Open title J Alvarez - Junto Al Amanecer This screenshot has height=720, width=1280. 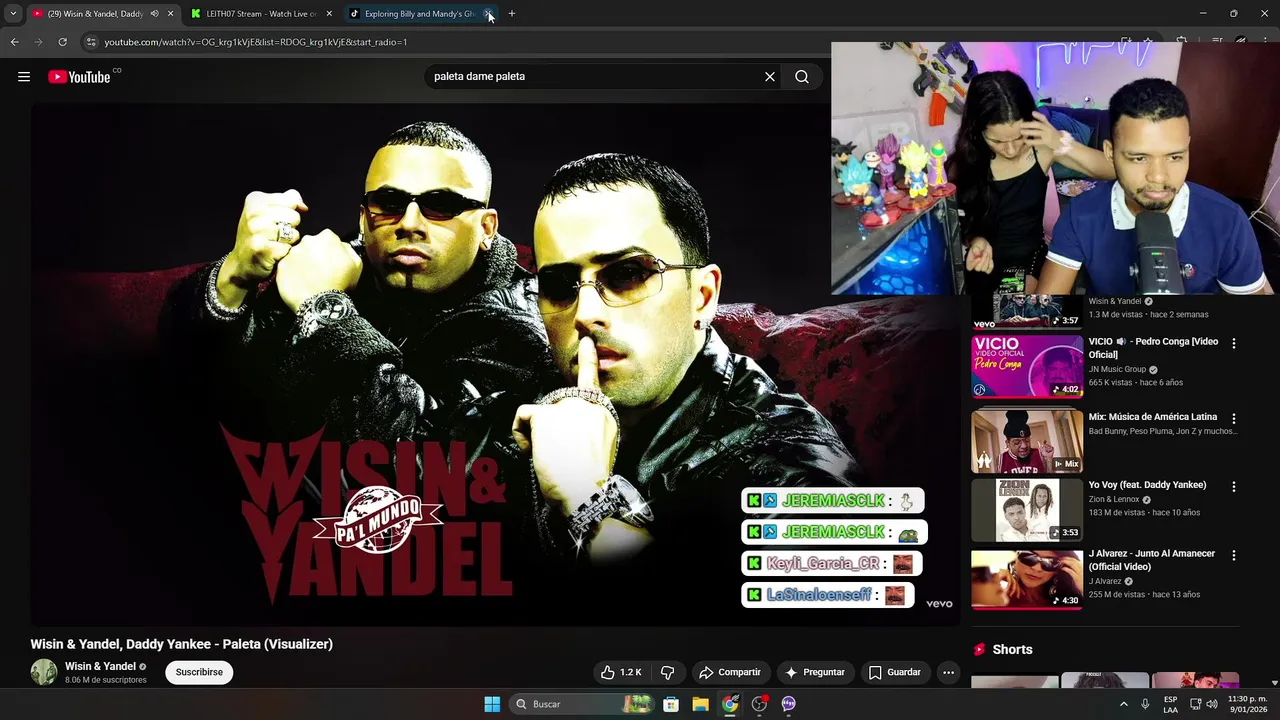1151,560
